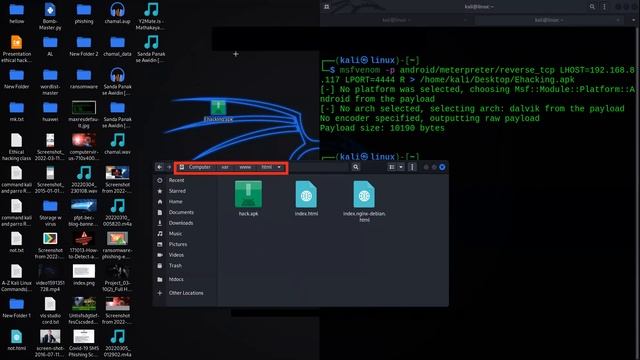Go to var in the path bar
The height and width of the screenshot is (360, 640).
coord(225,167)
